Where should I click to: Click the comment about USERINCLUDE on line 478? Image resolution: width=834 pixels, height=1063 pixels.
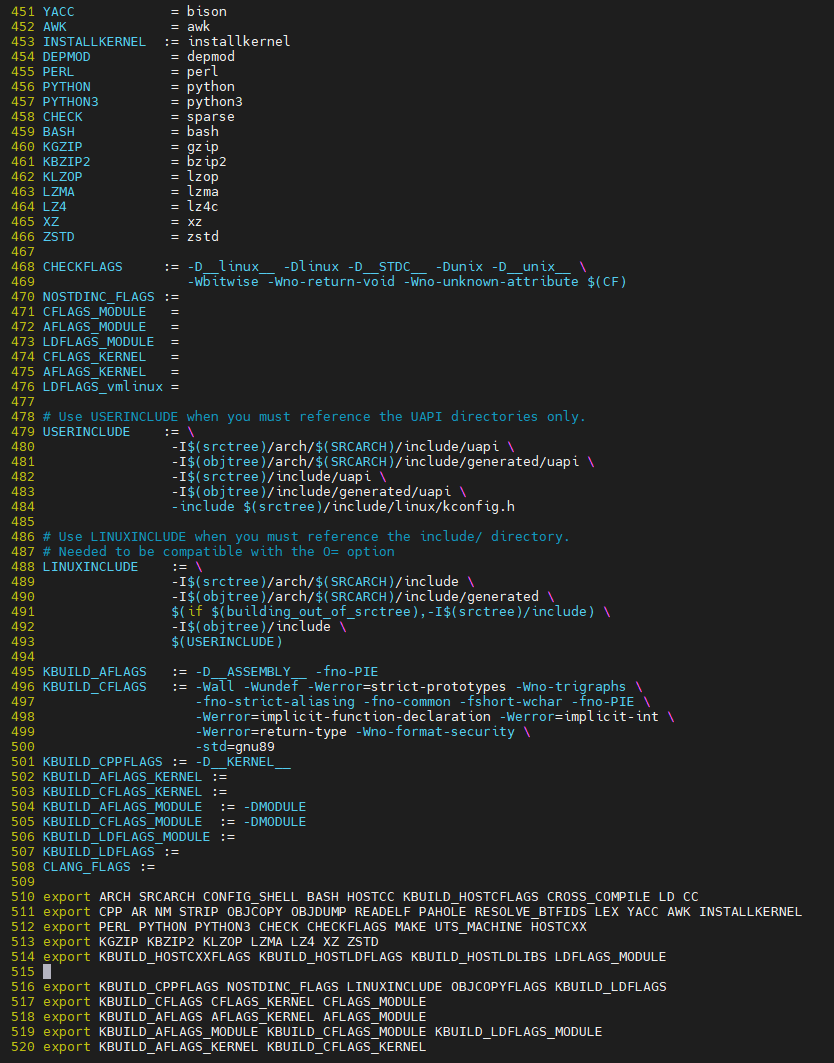314,416
